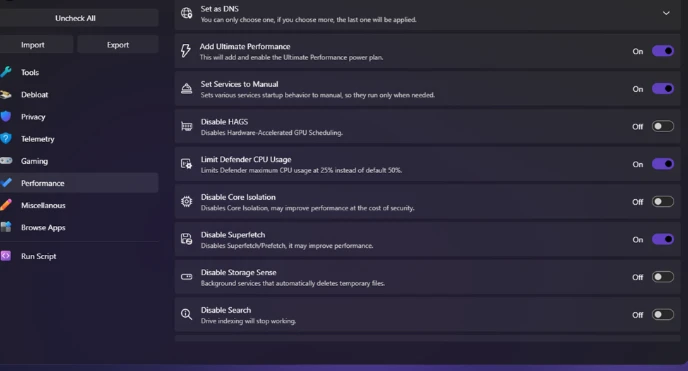Expand the Set as DNS chevron
The width and height of the screenshot is (688, 371).
(x=666, y=13)
